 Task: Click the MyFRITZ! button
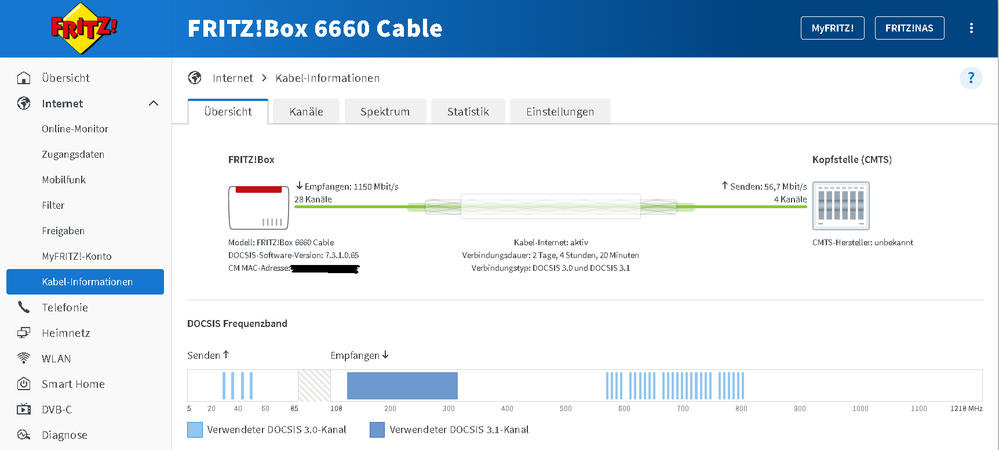pos(832,28)
